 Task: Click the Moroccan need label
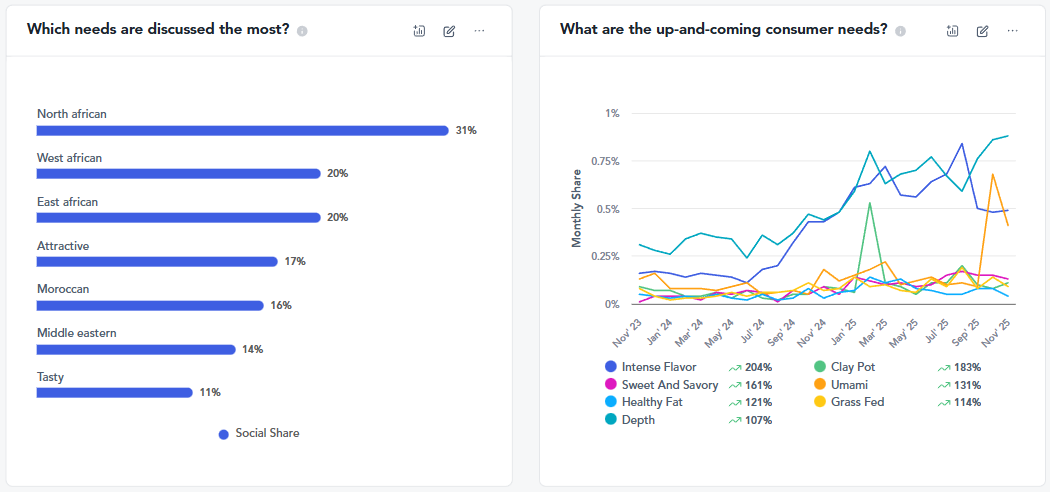(x=63, y=290)
